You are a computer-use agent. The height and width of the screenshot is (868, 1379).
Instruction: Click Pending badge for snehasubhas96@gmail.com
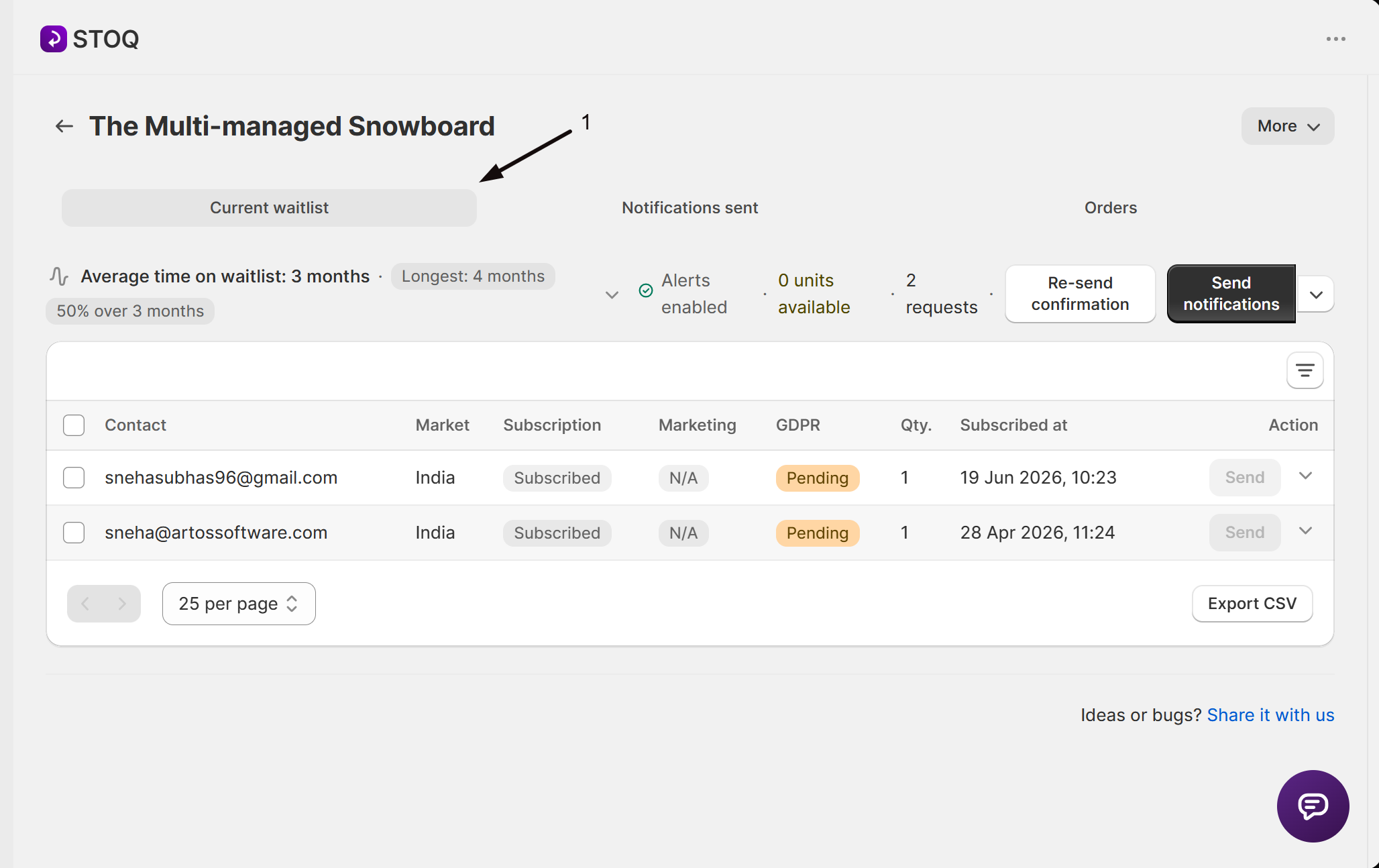[x=818, y=478]
